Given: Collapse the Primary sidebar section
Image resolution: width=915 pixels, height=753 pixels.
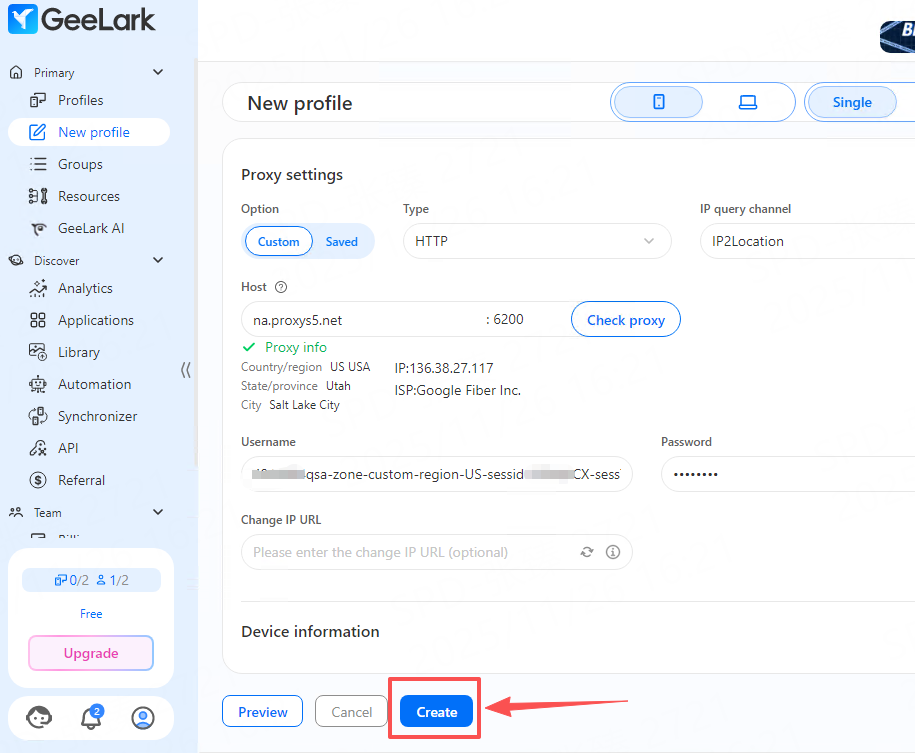Looking at the screenshot, I should [158, 72].
